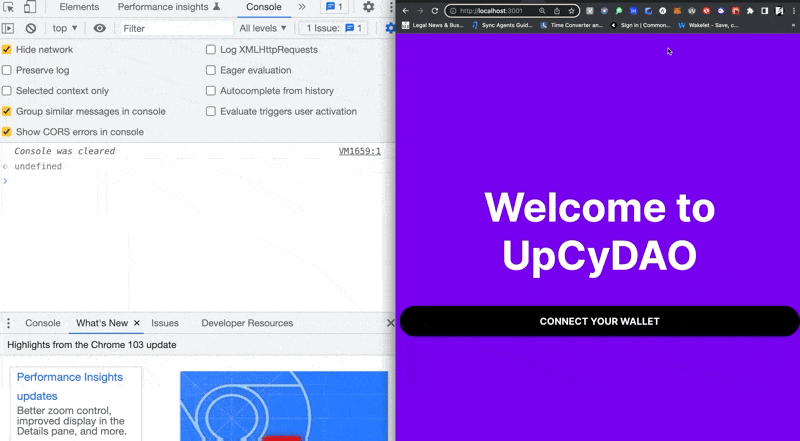Clear the console with the ban icon
The width and height of the screenshot is (800, 441).
[x=31, y=28]
